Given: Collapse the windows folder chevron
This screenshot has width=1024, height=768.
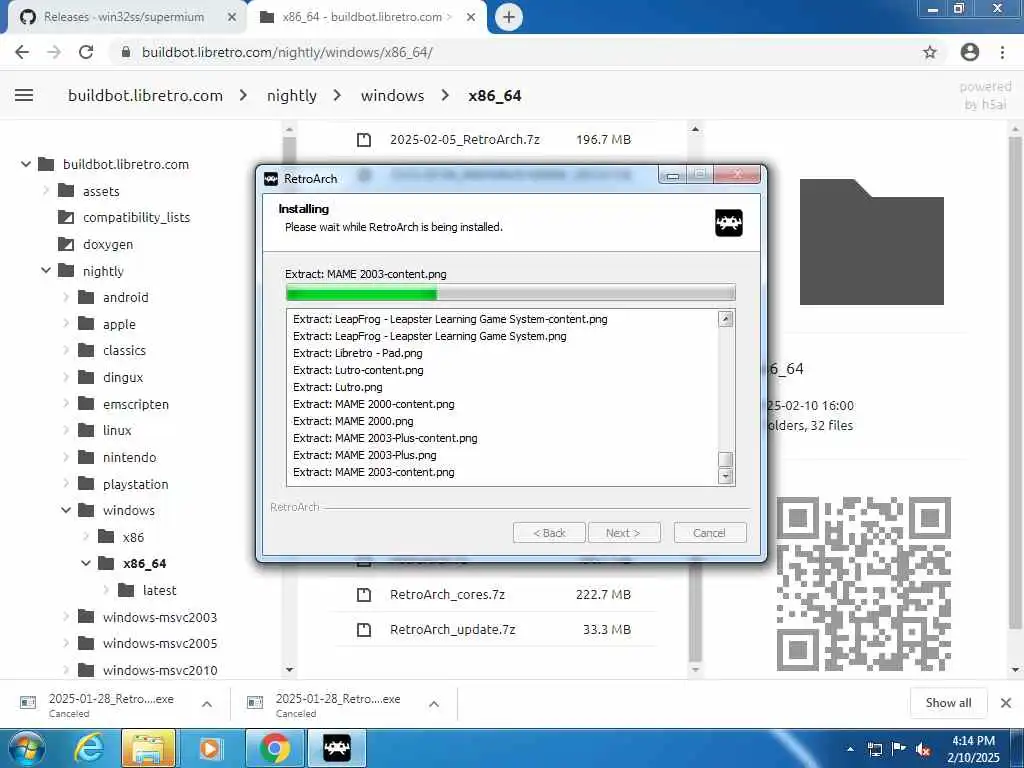Looking at the screenshot, I should click(66, 510).
